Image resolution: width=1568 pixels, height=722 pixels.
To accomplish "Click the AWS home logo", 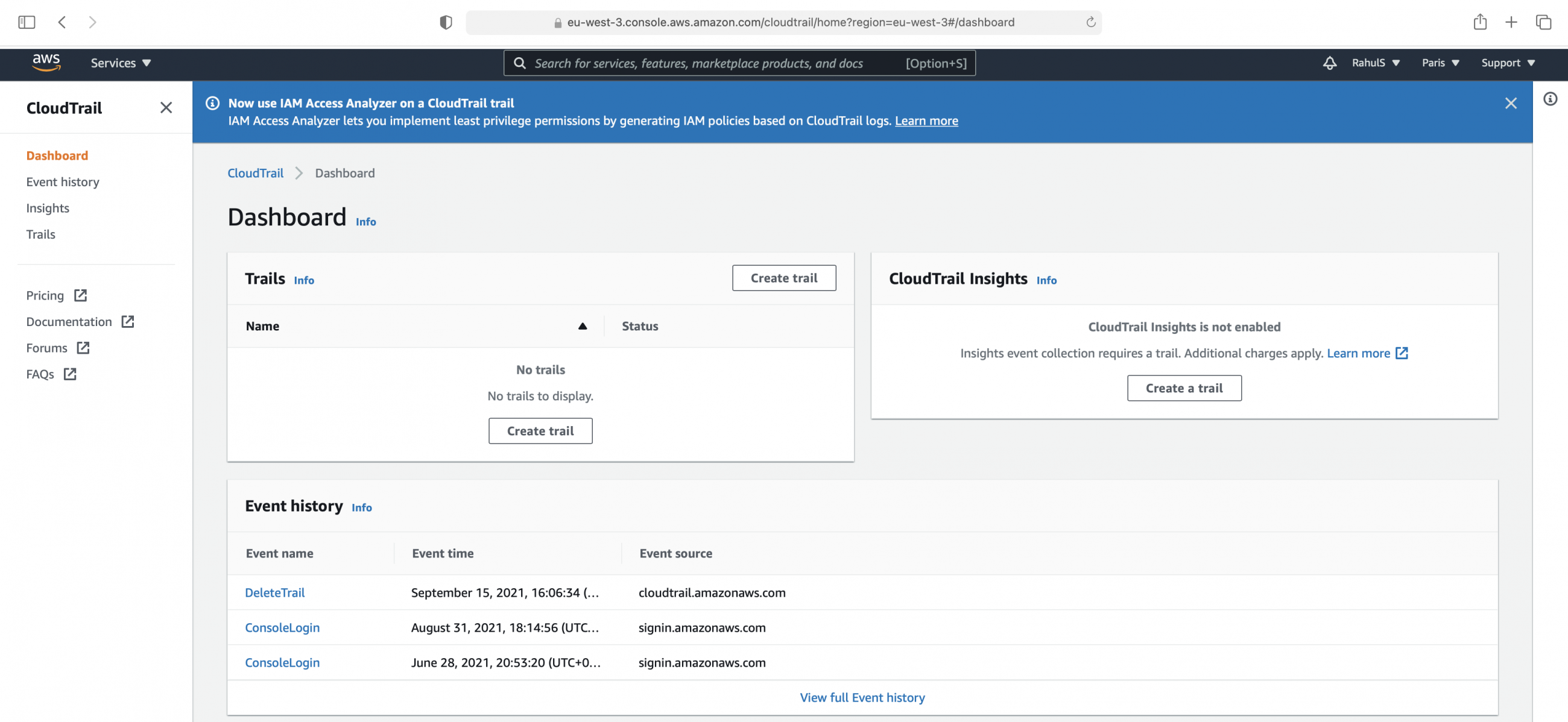I will click(47, 63).
